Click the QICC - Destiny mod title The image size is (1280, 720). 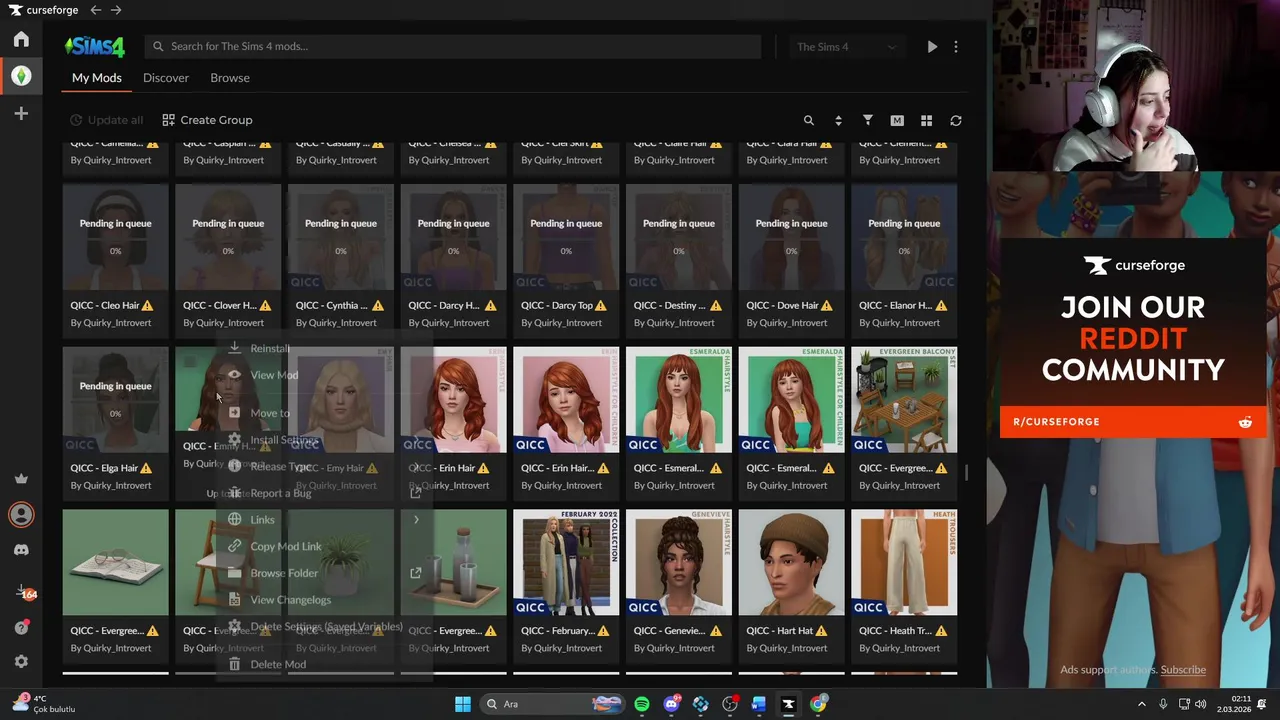(671, 305)
